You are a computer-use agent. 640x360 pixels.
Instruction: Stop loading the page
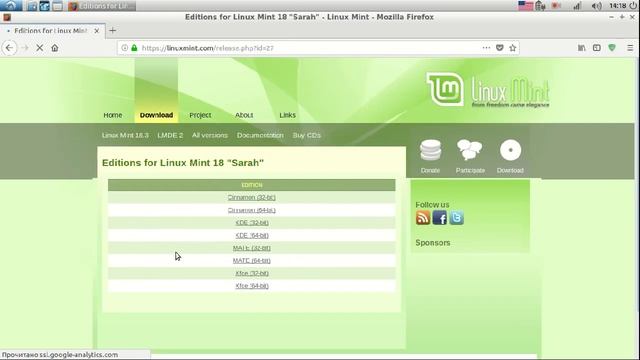40,48
